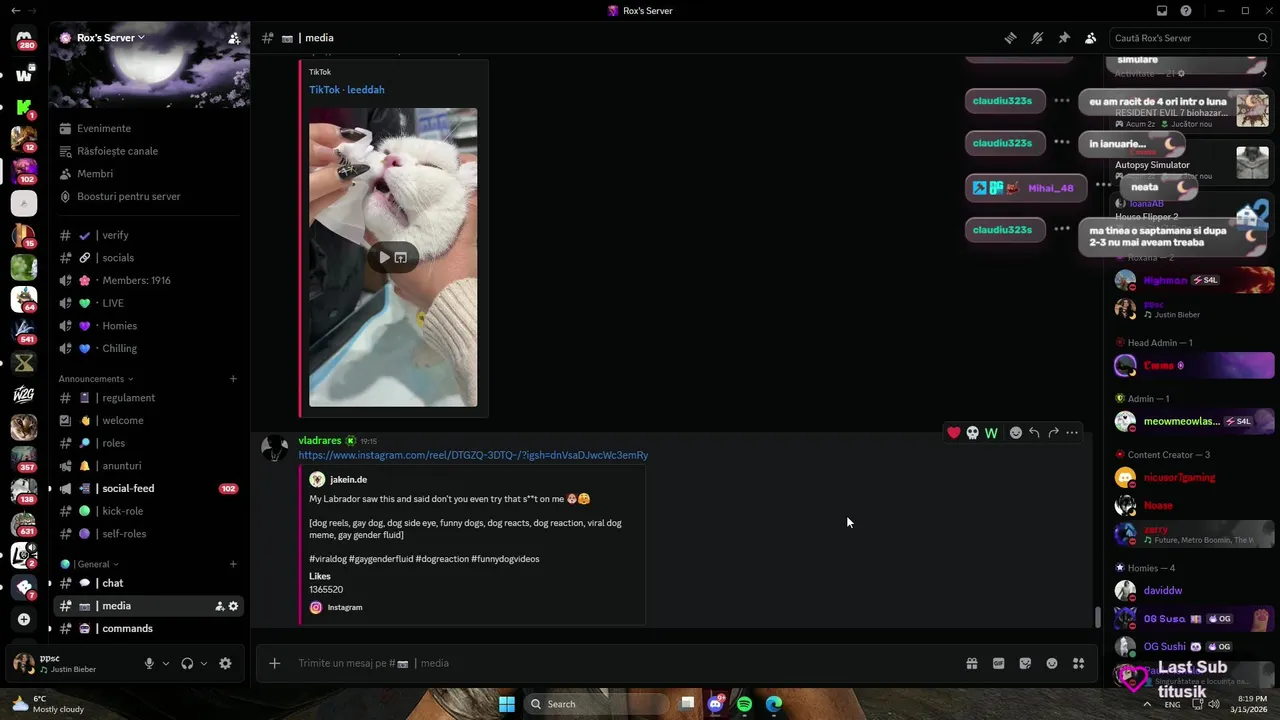This screenshot has width=1280, height=720.
Task: Add channel to Announcements category plus
Action: coord(233,379)
